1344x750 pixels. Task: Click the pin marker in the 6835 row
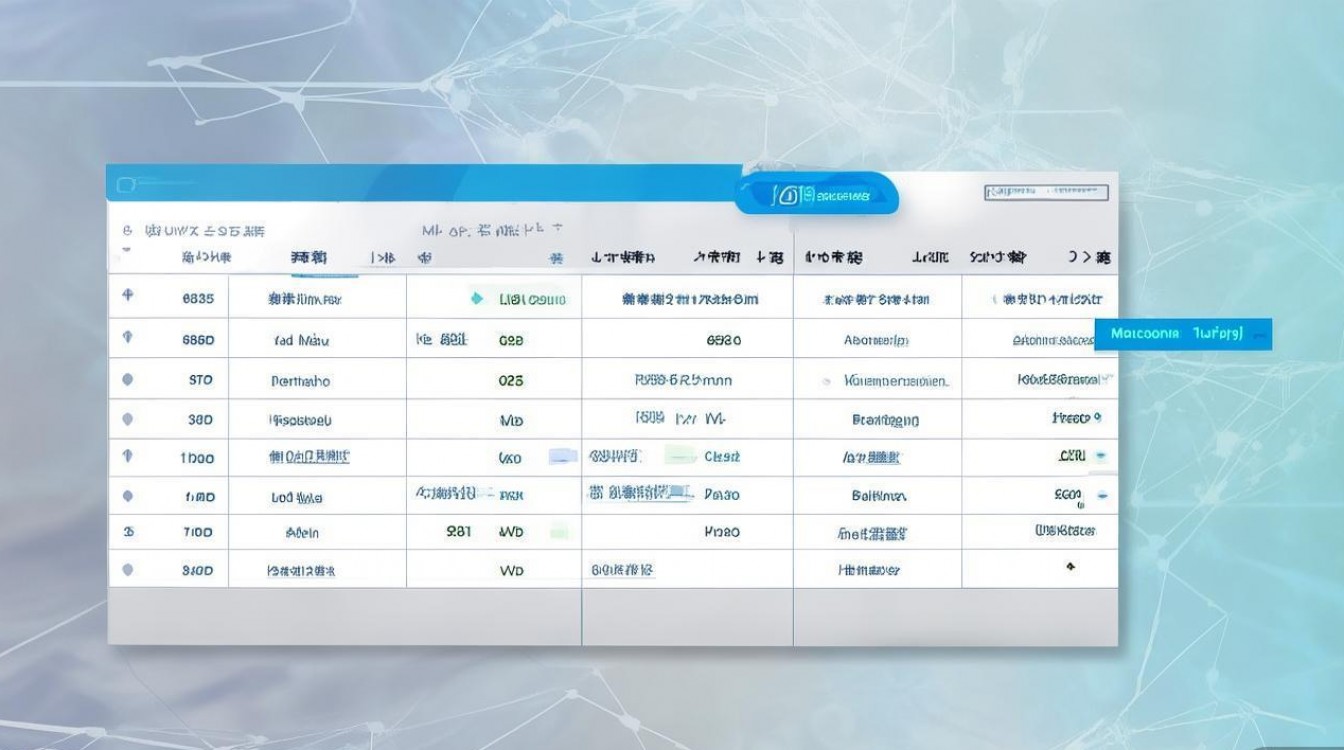click(x=127, y=296)
